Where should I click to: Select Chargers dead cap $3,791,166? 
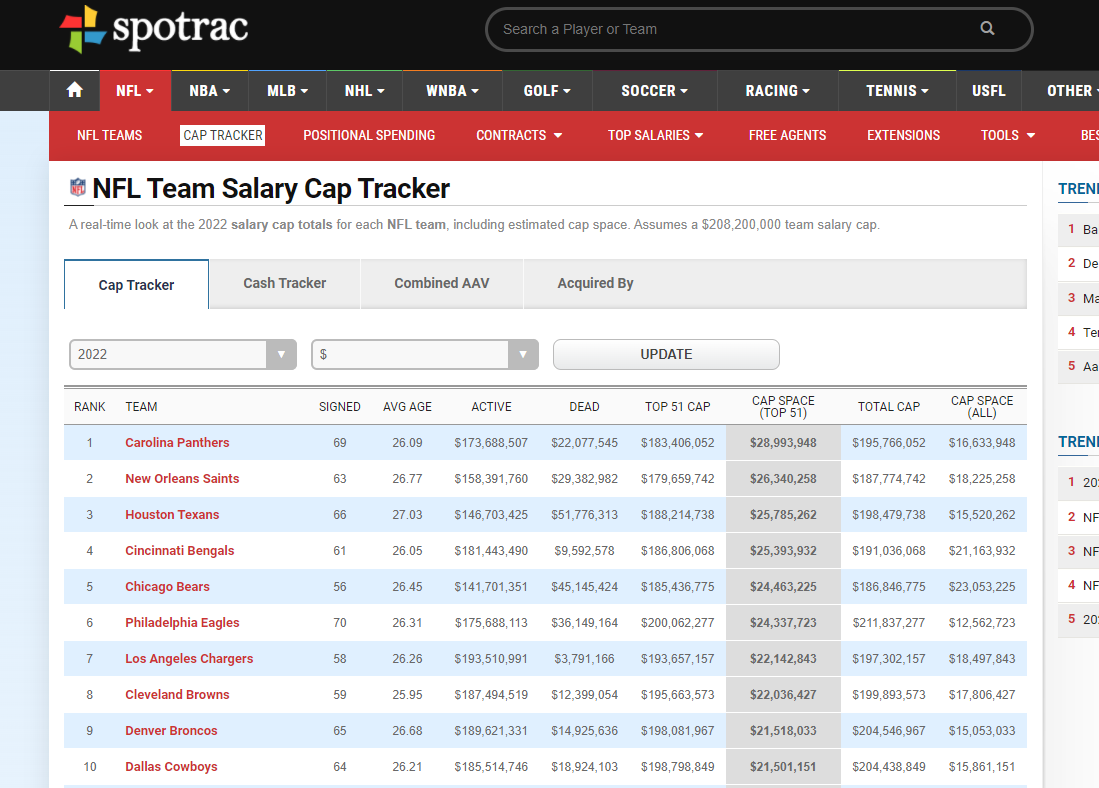pyautogui.click(x=585, y=658)
